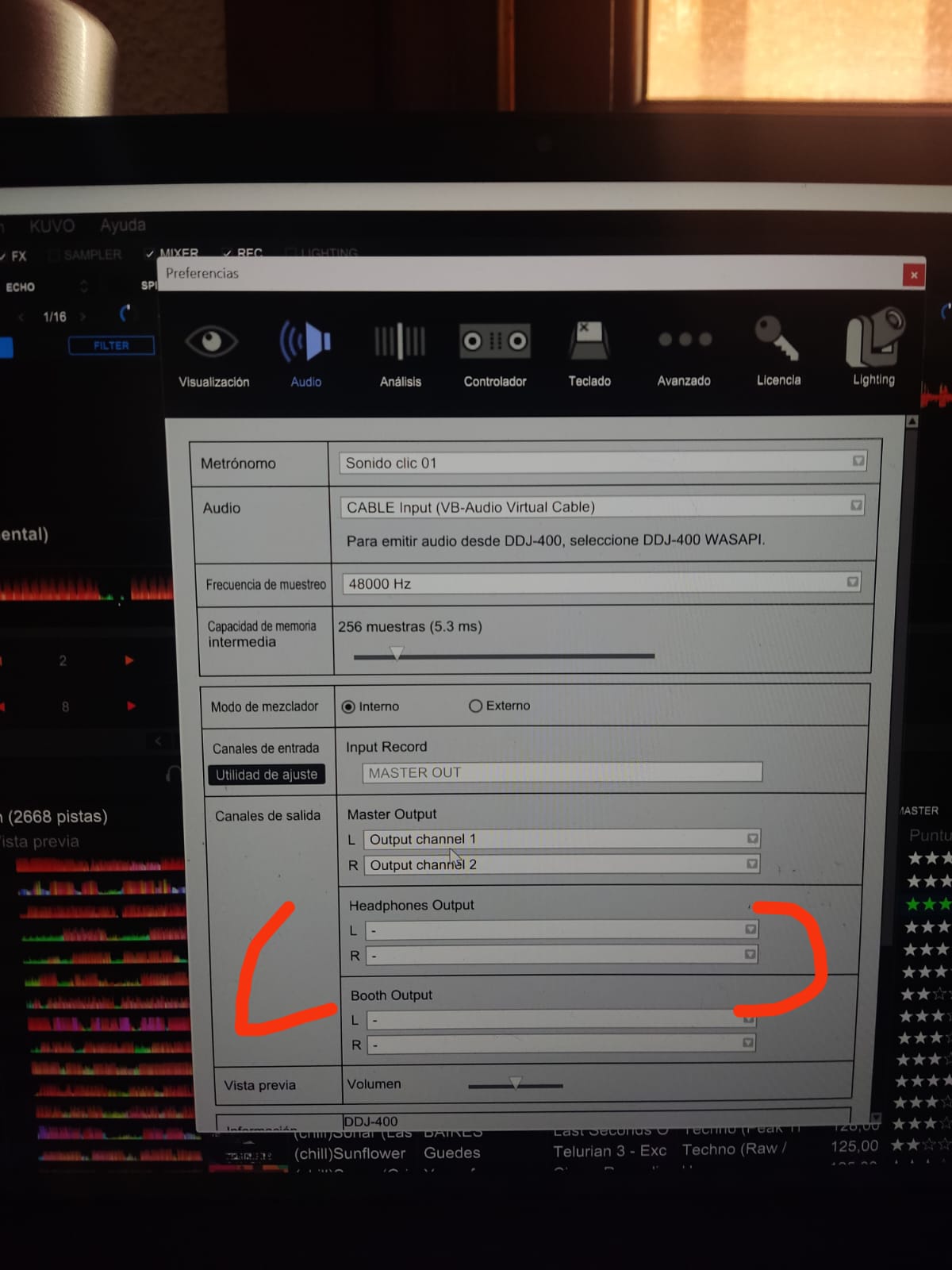Open the Visualización eye icon tab
This screenshot has width=952, height=1270.
(x=211, y=342)
